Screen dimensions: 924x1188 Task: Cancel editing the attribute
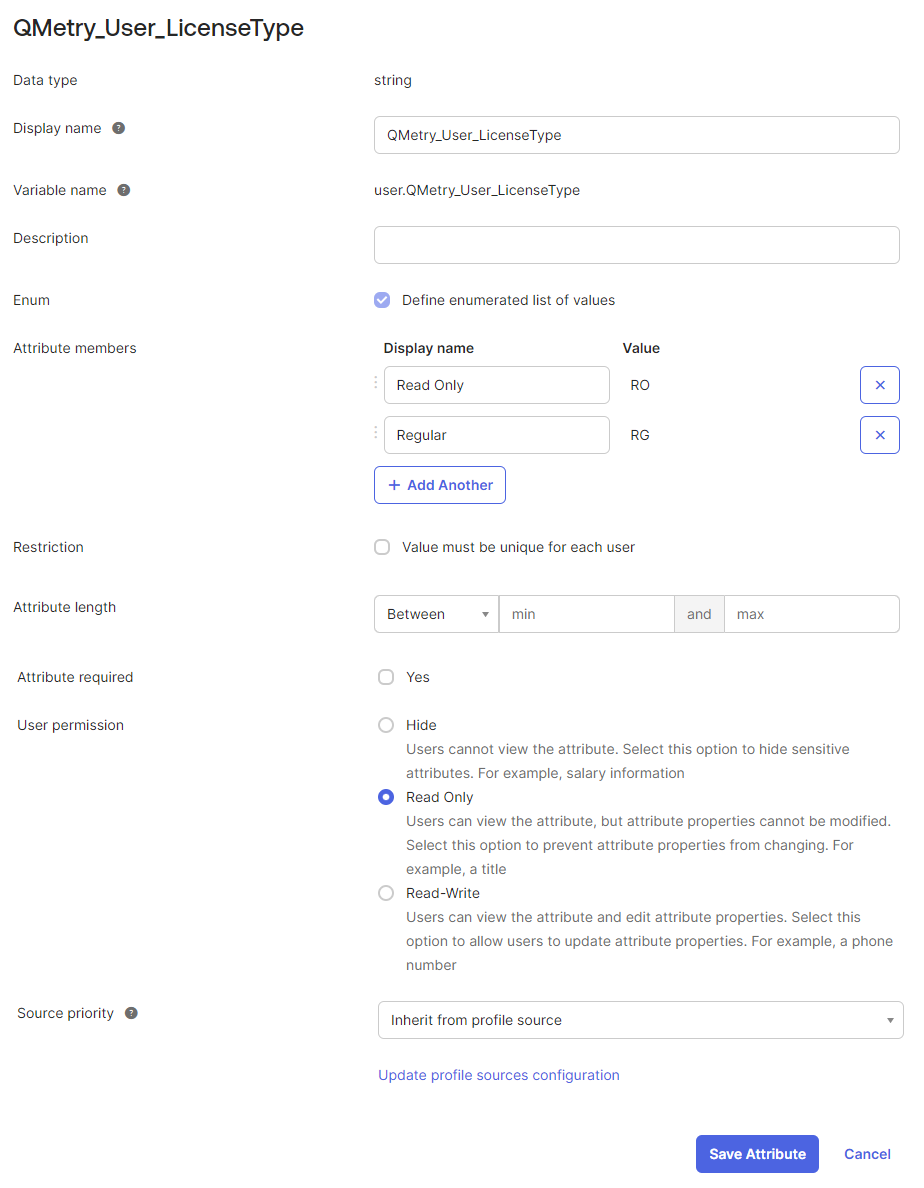point(866,1154)
